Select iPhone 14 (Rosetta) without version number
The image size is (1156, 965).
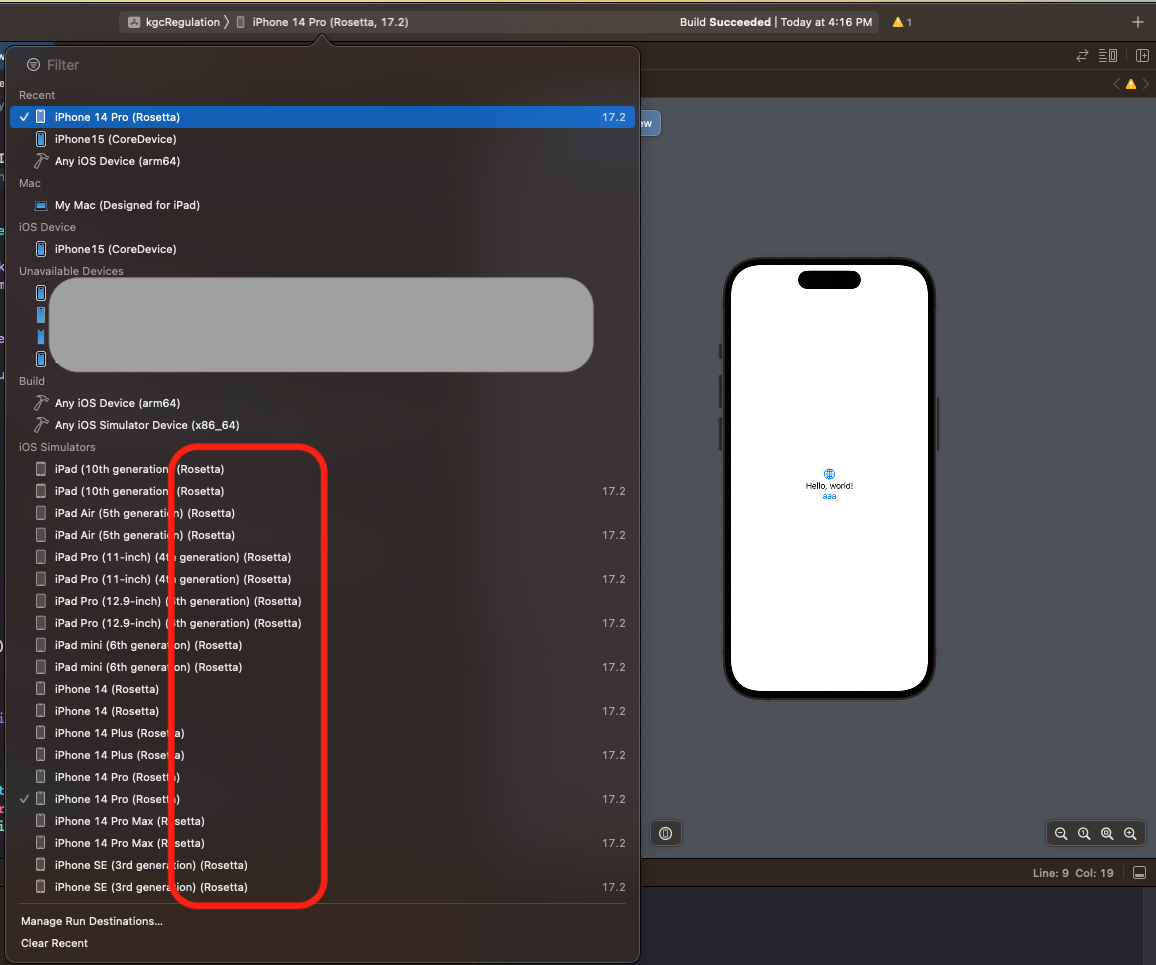(322, 689)
